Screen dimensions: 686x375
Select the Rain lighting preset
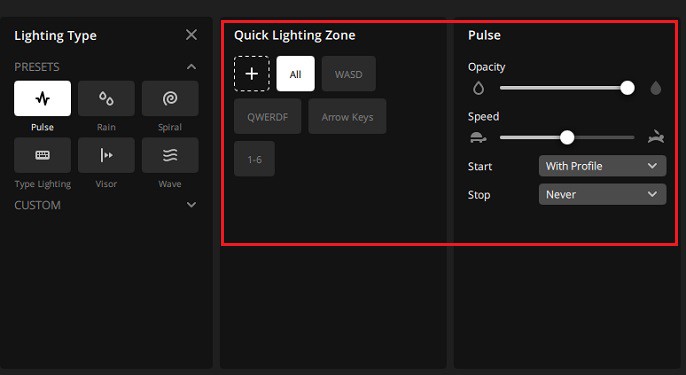(106, 98)
